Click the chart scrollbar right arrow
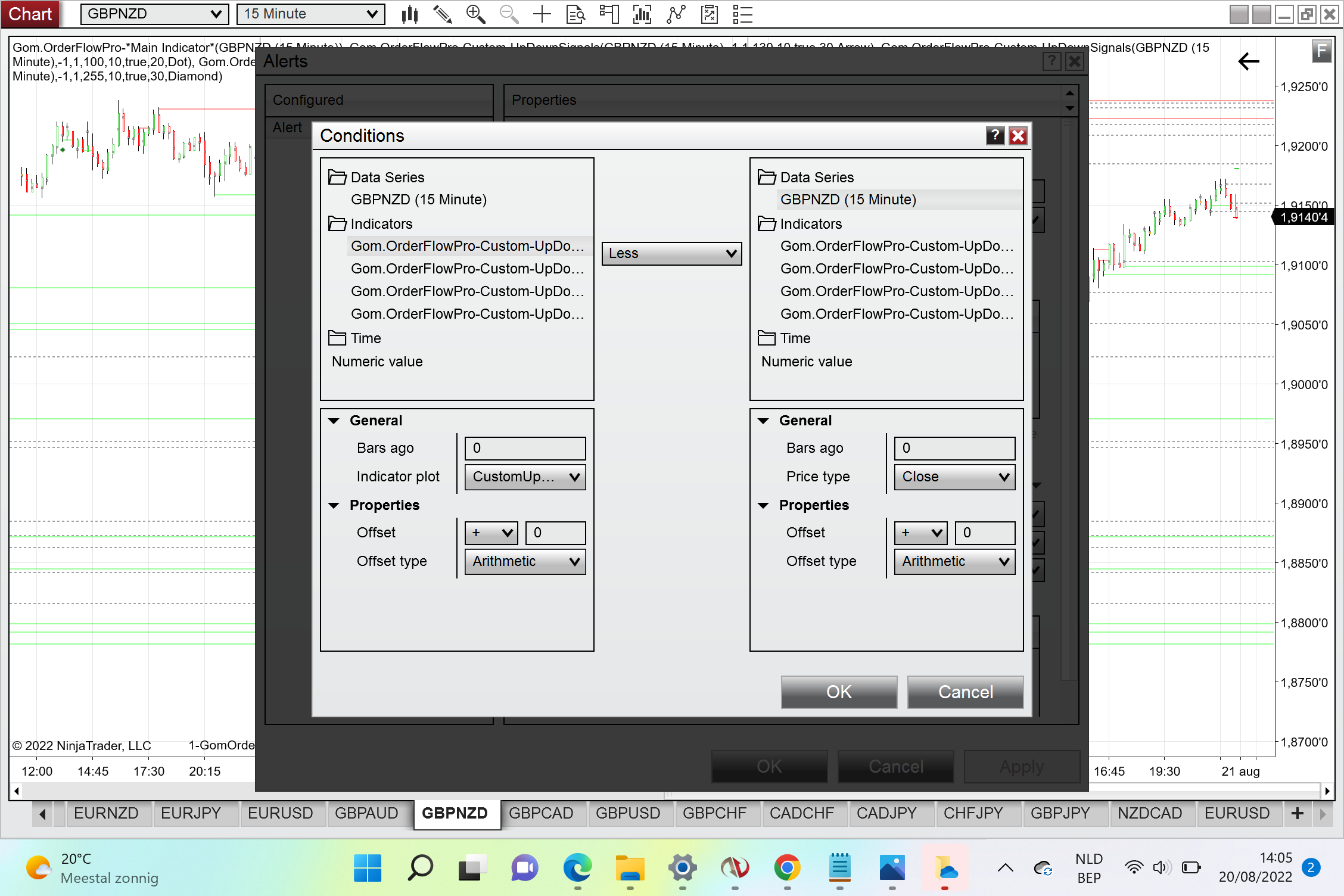 [1327, 791]
